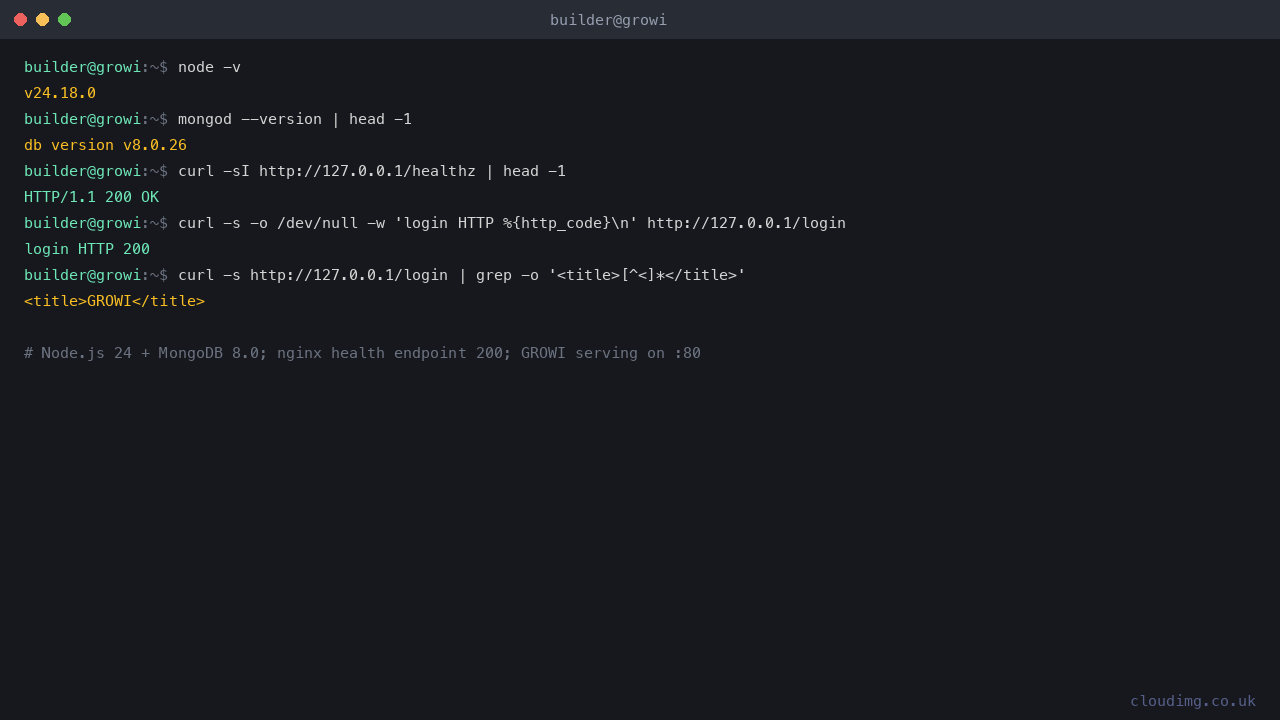The image size is (1280, 720).
Task: Click the 'mongod --version | head -1' command
Action: (295, 119)
